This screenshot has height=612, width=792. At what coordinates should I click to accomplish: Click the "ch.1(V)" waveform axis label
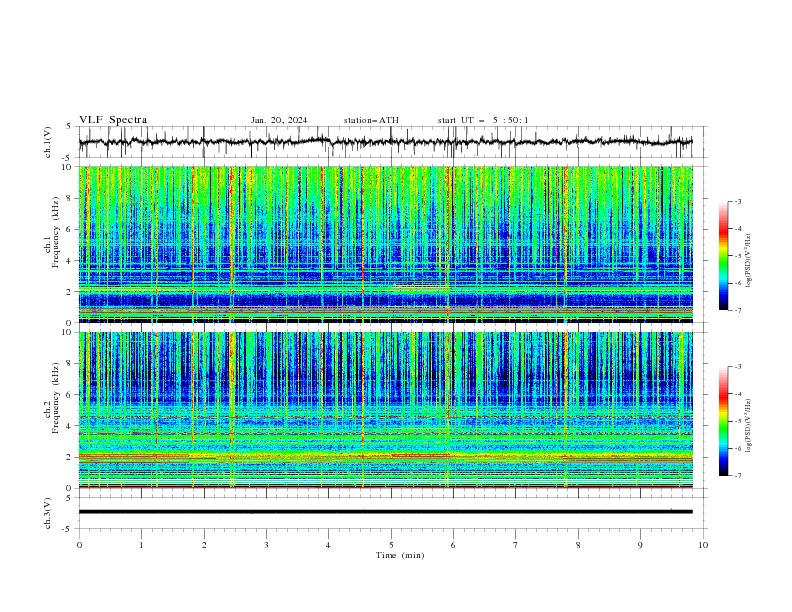click(48, 142)
